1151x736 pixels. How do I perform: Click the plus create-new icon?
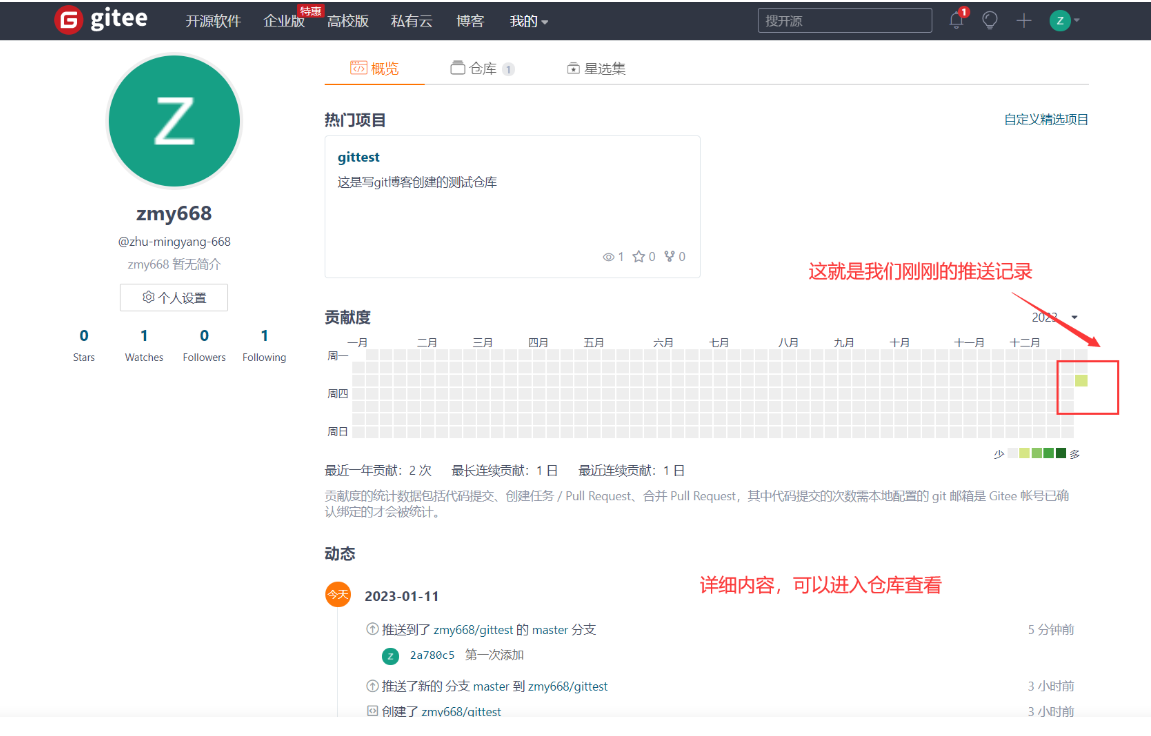(x=1024, y=21)
